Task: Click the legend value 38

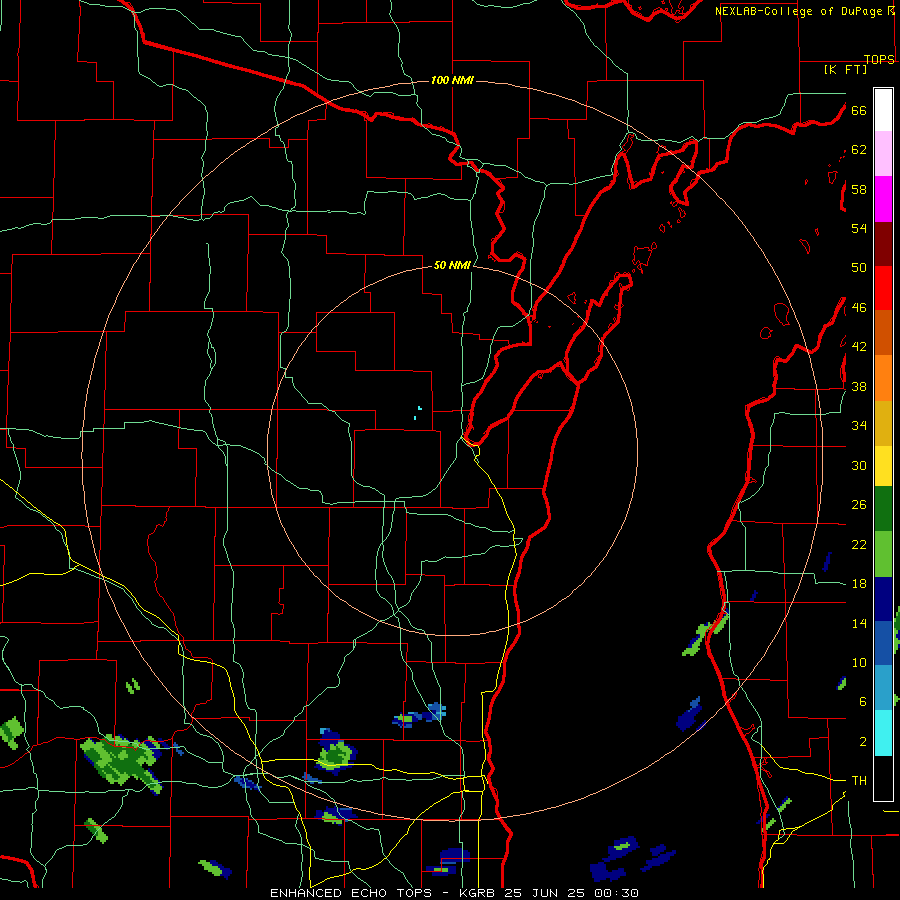Action: tap(859, 386)
